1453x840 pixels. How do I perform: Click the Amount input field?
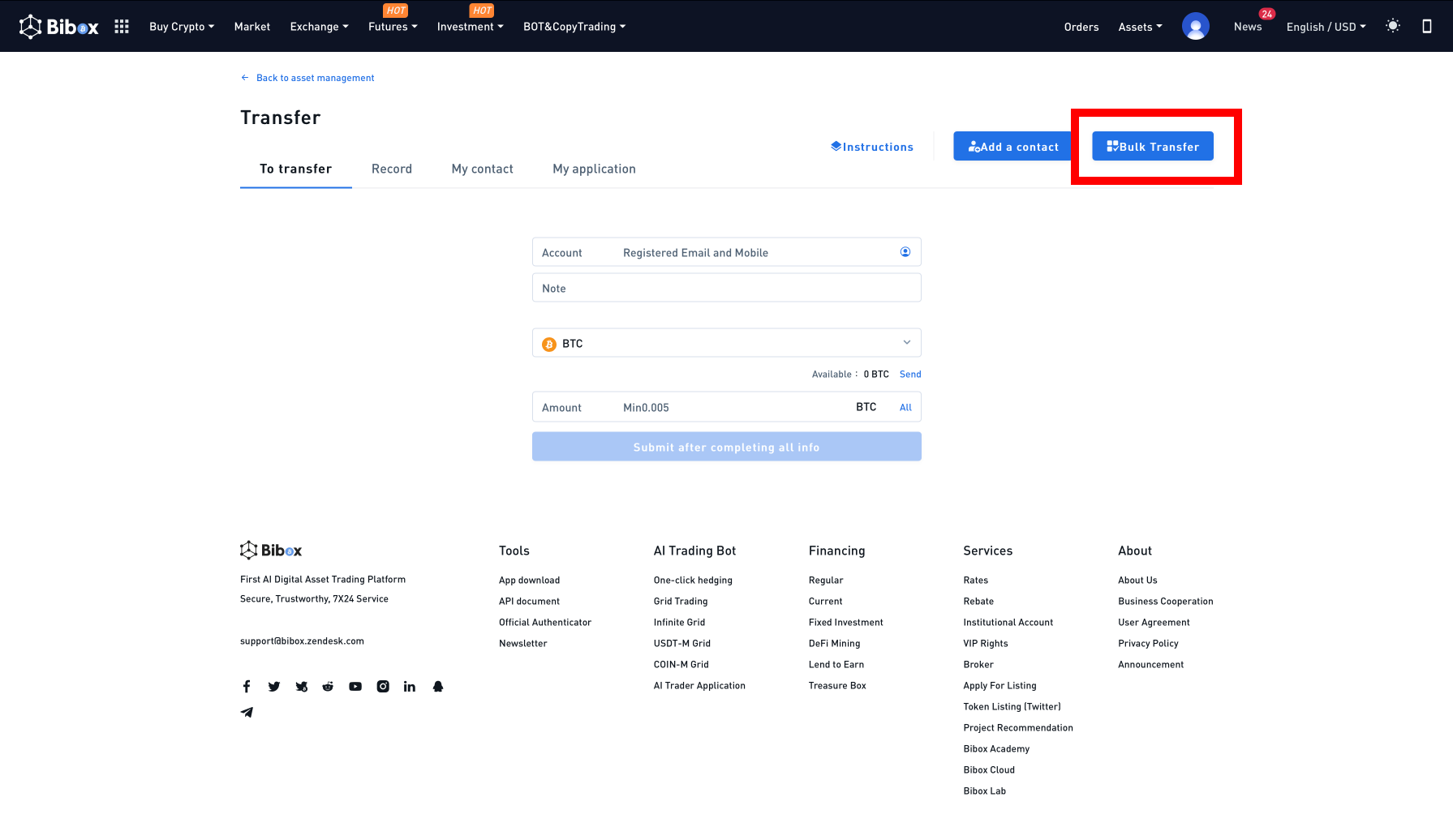(x=730, y=407)
